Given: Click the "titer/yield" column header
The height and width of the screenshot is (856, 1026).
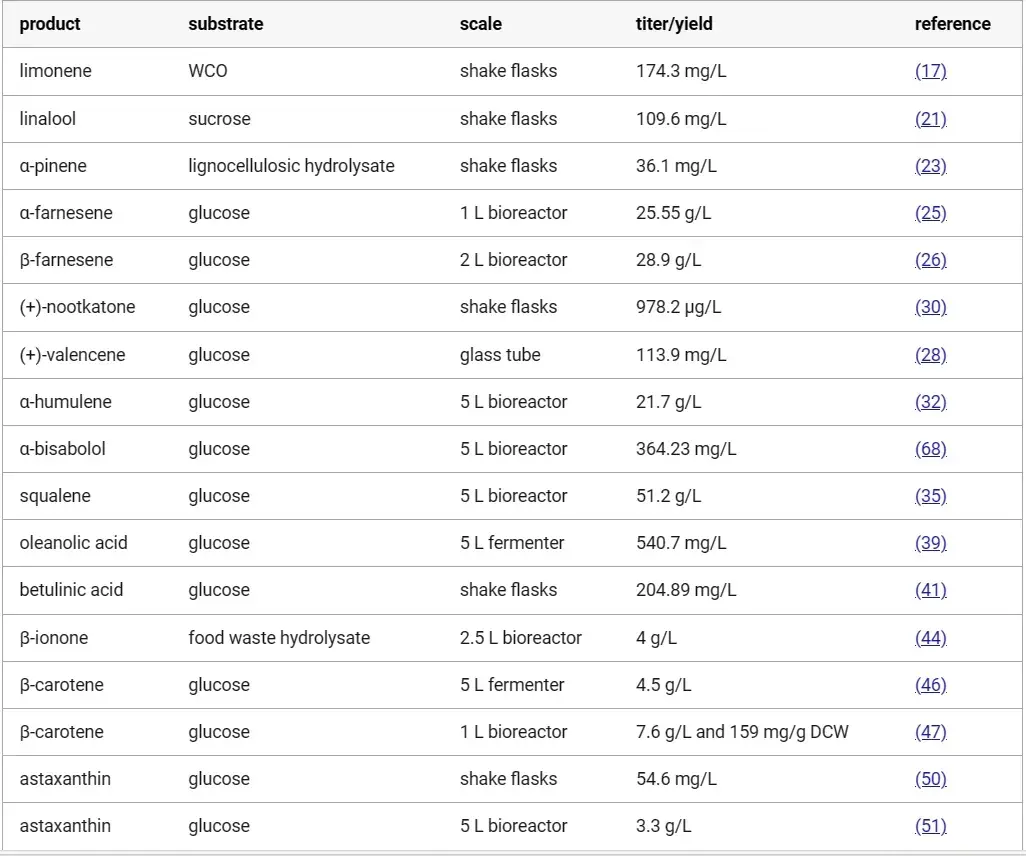Looking at the screenshot, I should point(674,24).
